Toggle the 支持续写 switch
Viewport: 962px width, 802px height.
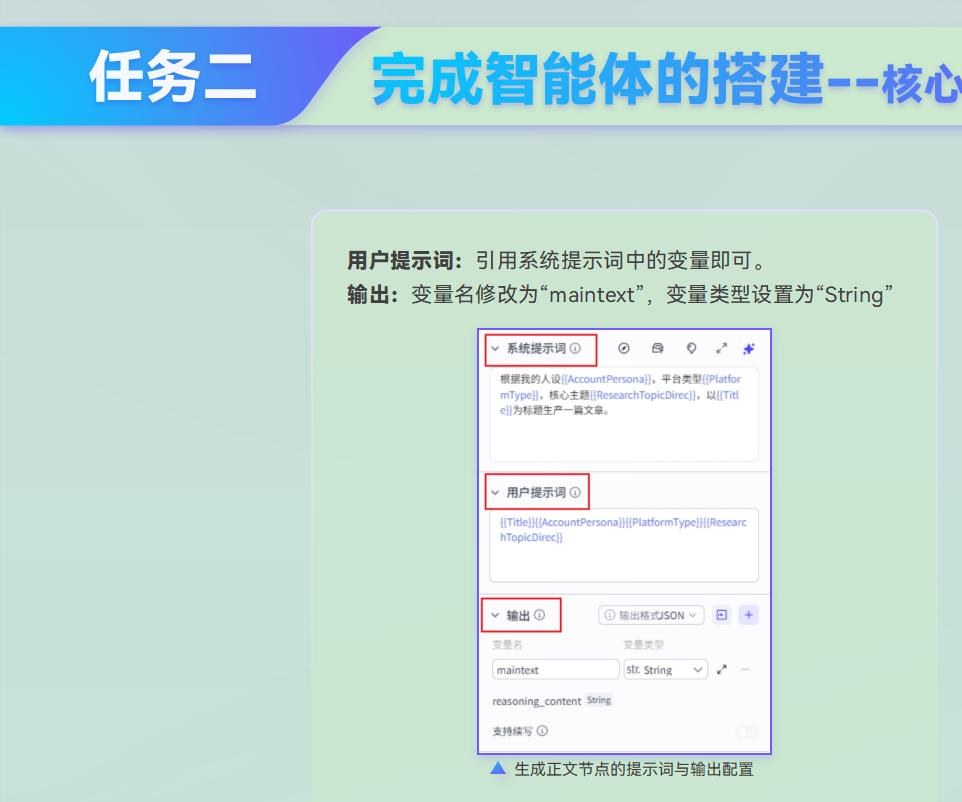747,731
